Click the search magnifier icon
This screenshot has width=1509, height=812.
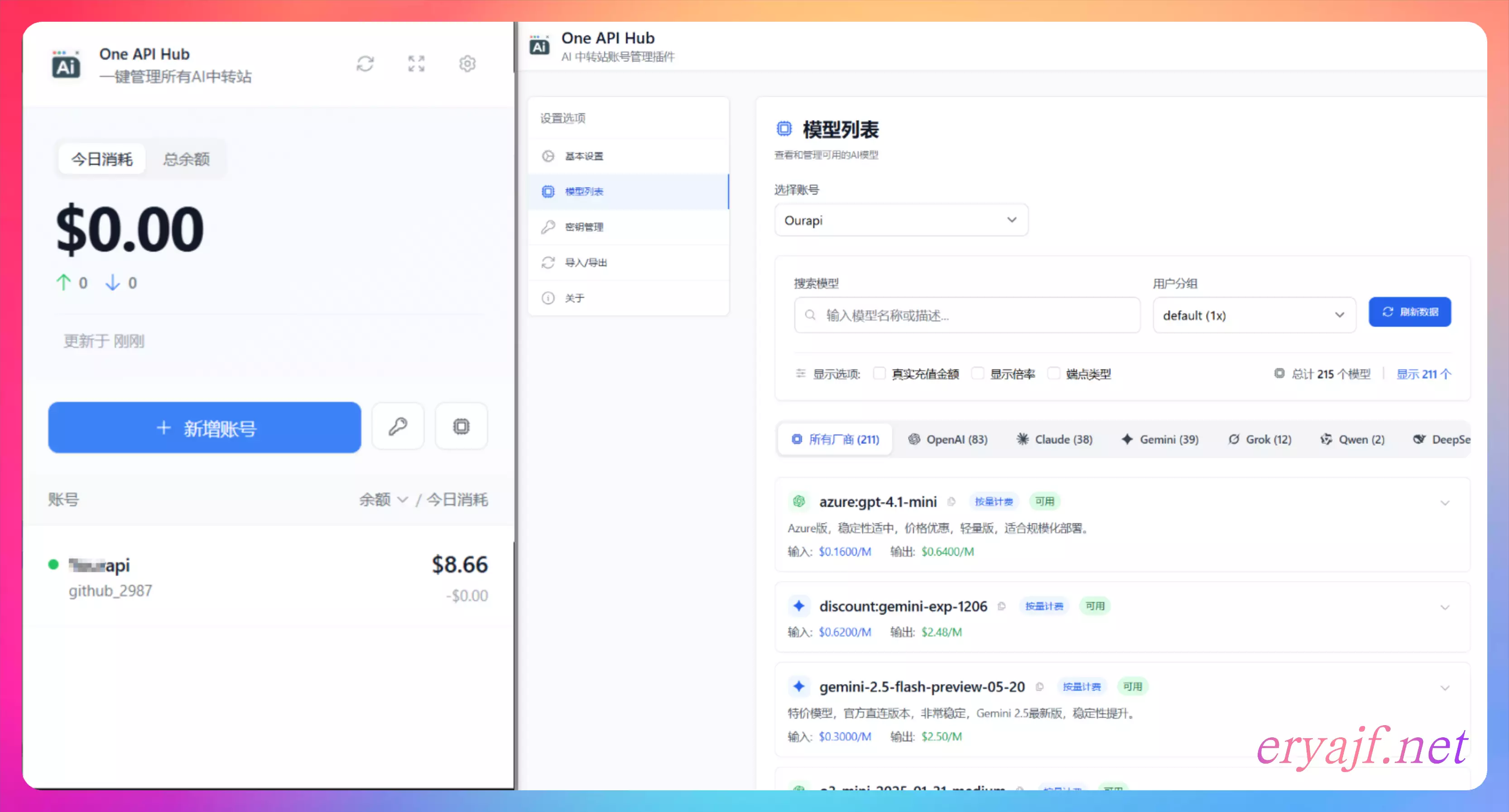810,315
